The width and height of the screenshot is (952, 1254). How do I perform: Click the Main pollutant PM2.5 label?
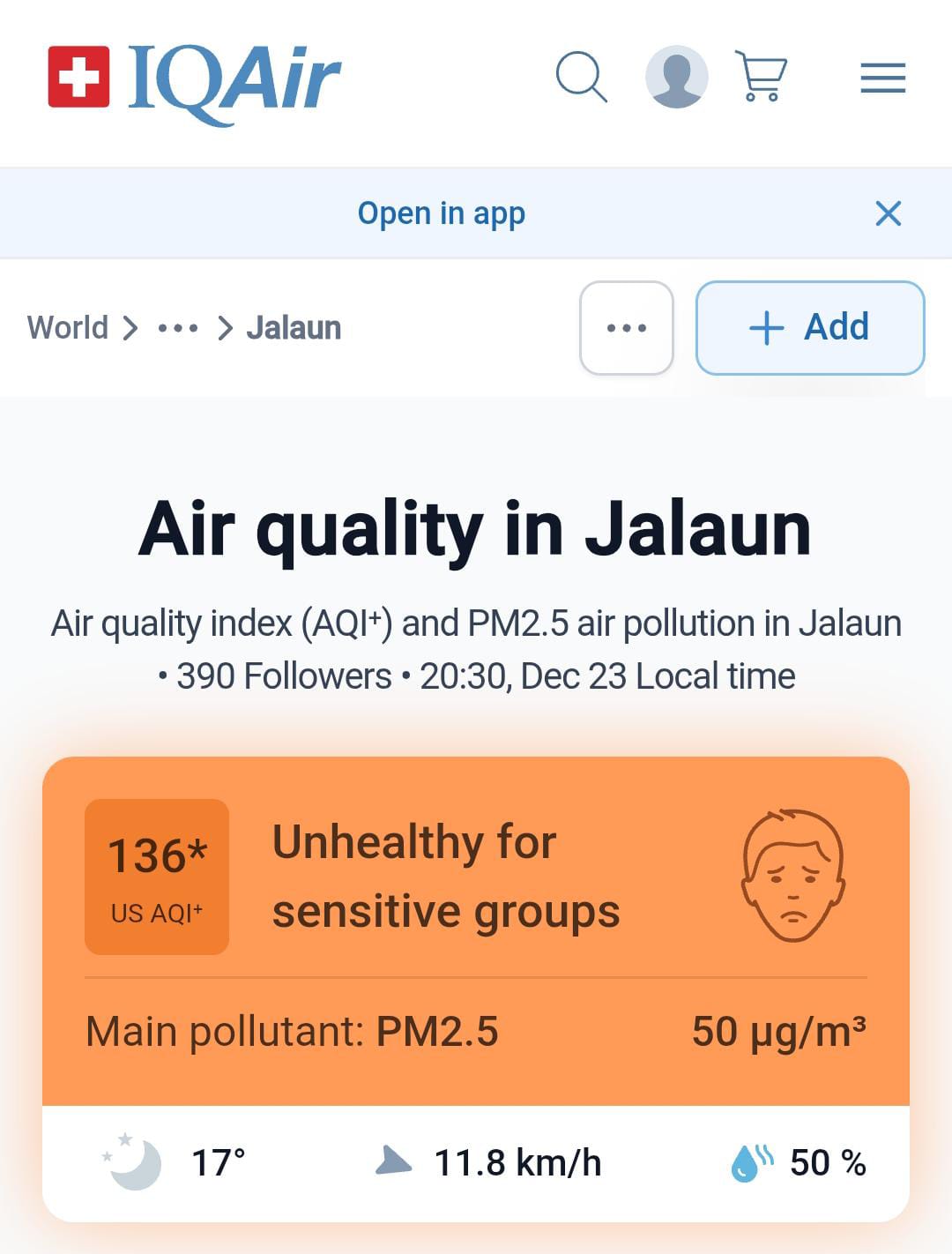point(292,1032)
